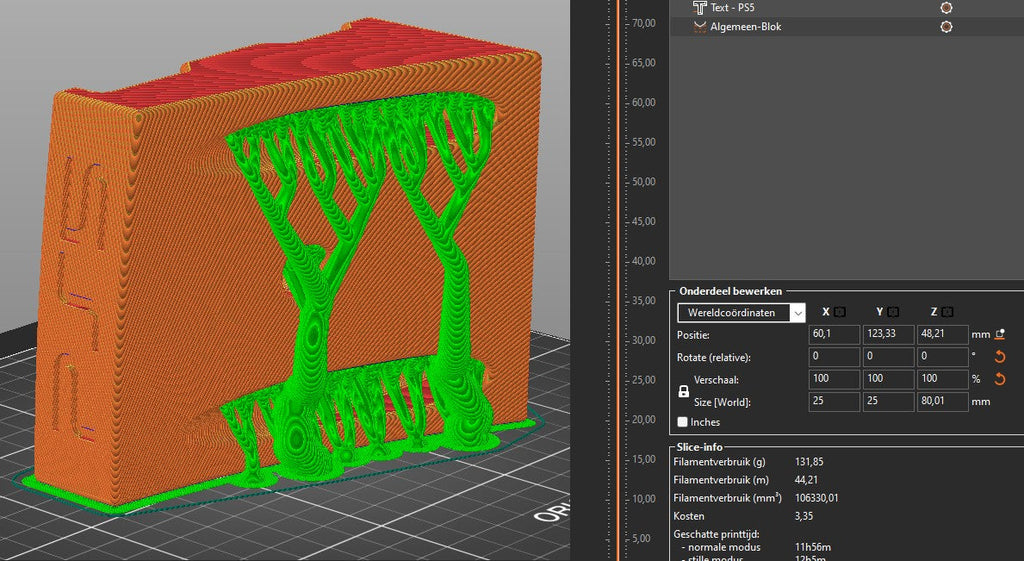Open settings gear for Text - PS5

click(946, 8)
